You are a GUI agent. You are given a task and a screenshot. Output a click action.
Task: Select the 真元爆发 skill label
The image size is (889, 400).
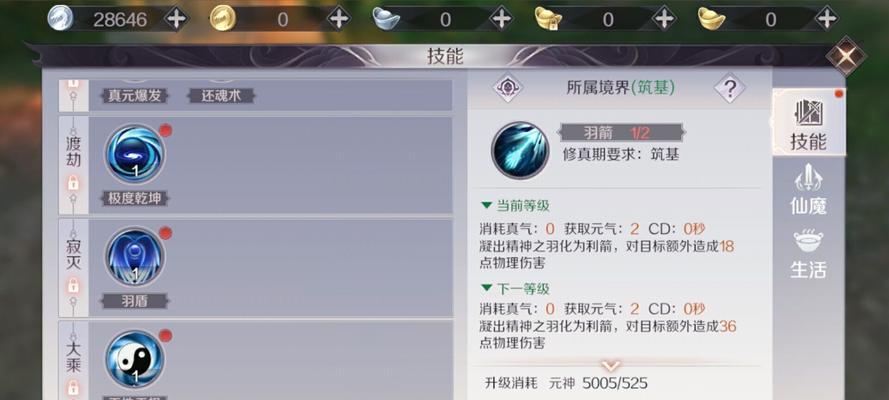tap(134, 96)
